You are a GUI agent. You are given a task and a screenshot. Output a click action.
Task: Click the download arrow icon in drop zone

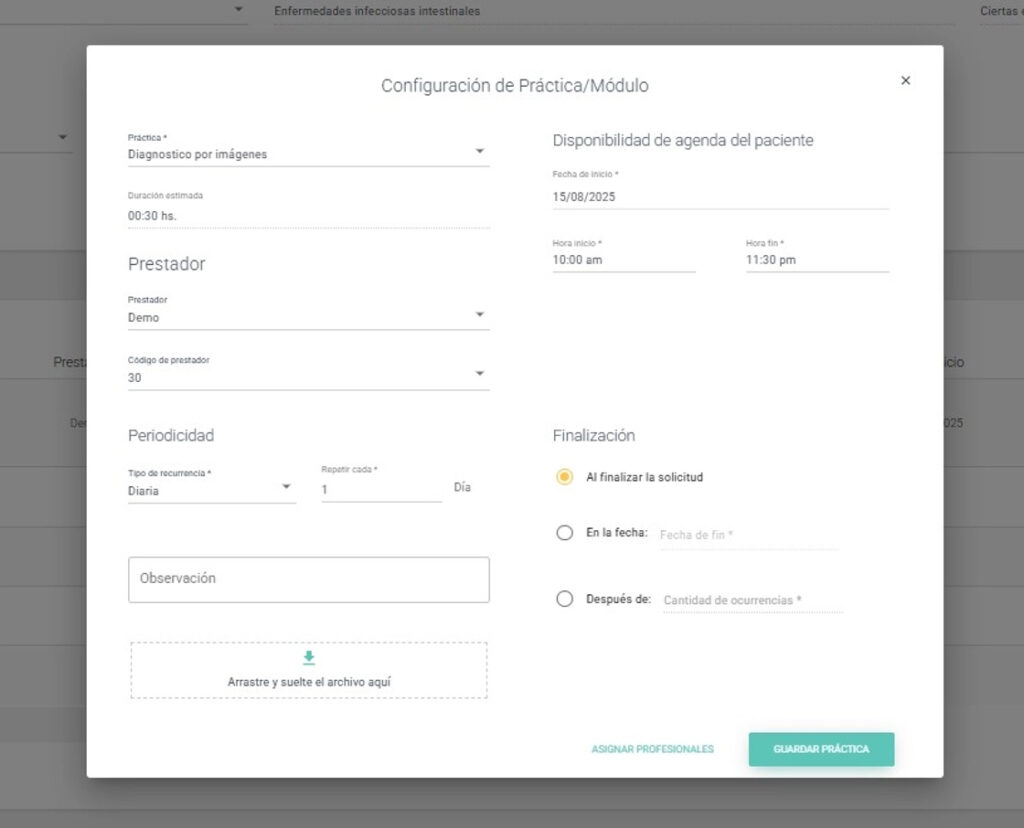point(309,657)
